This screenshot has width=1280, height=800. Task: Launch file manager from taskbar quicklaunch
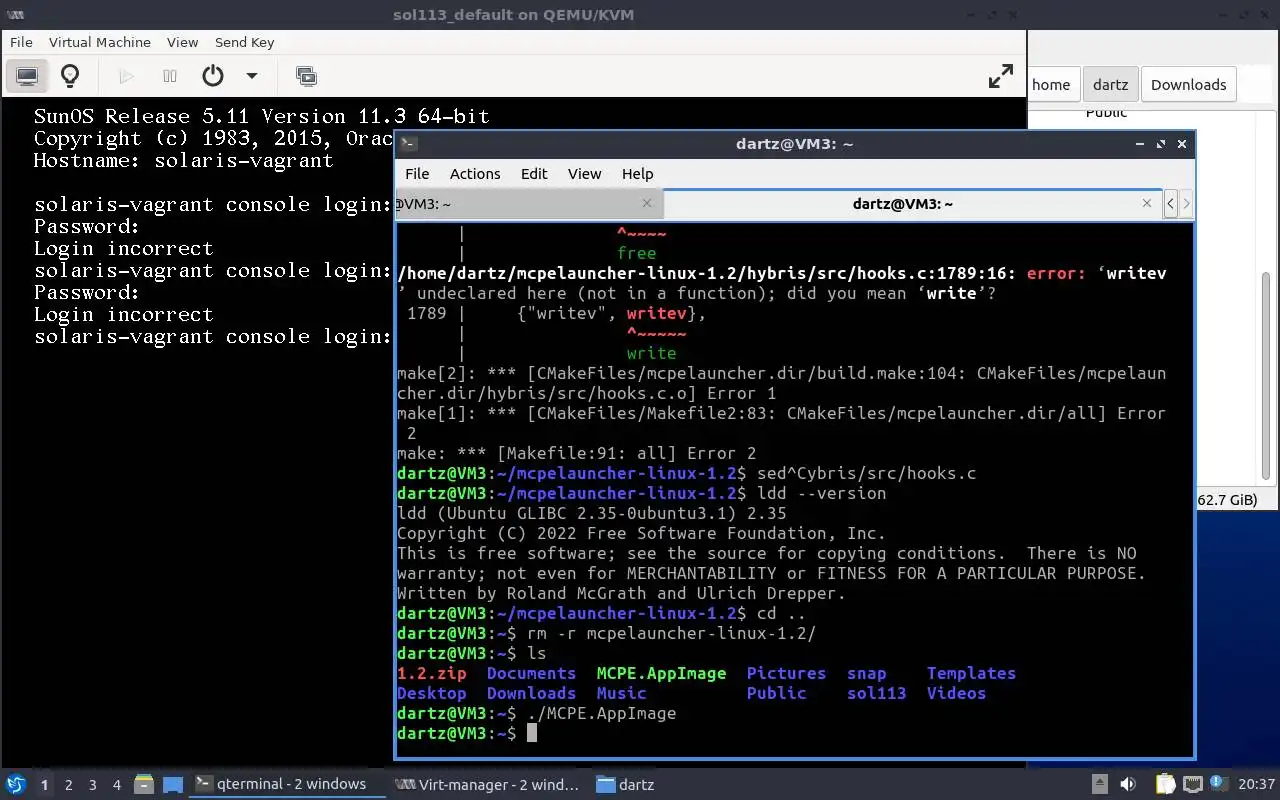point(144,785)
